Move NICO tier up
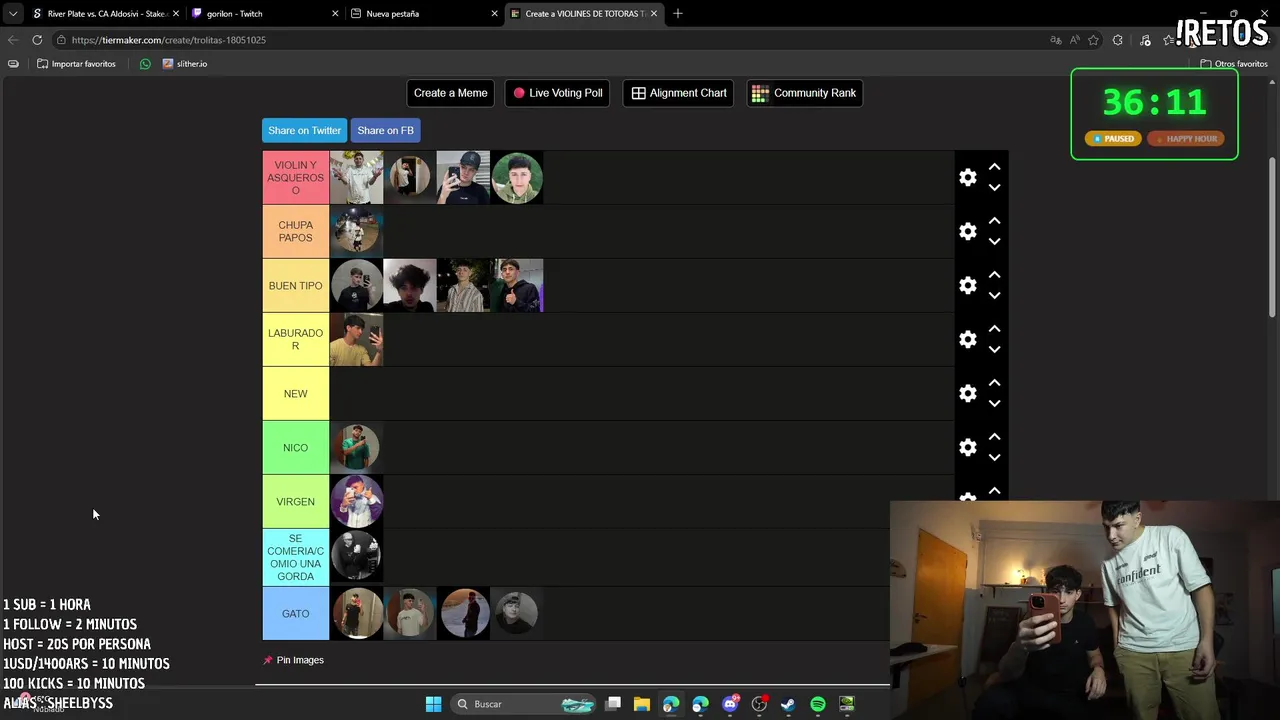 (x=994, y=437)
